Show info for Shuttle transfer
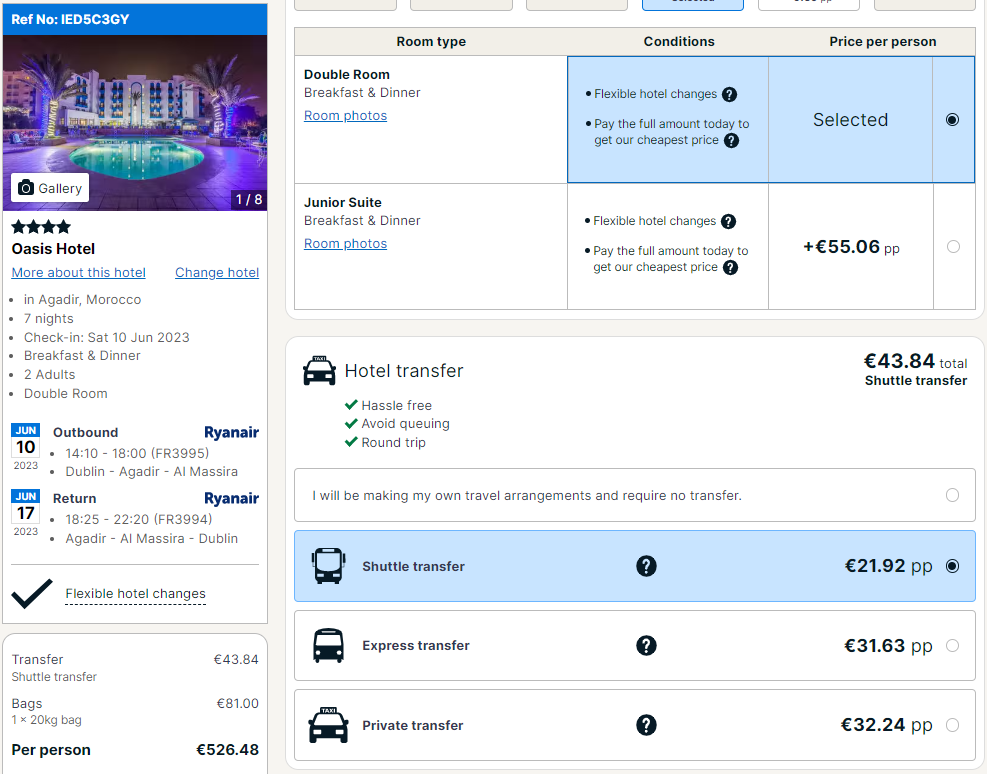987x774 pixels. tap(646, 566)
